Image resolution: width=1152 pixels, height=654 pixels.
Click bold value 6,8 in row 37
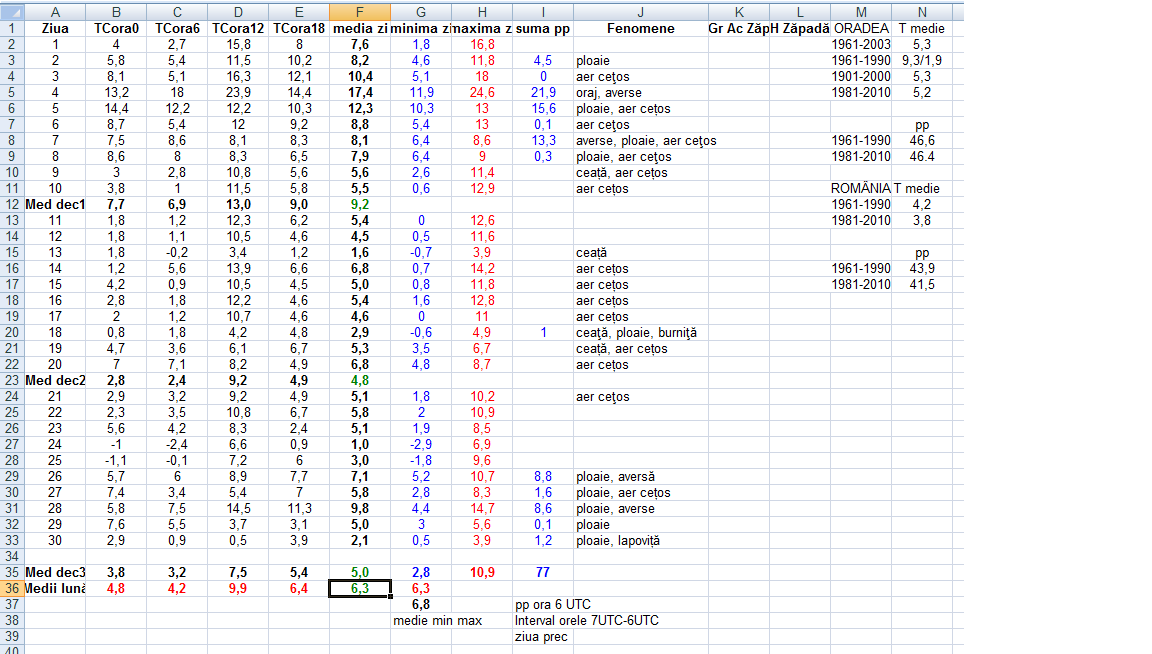point(421,605)
